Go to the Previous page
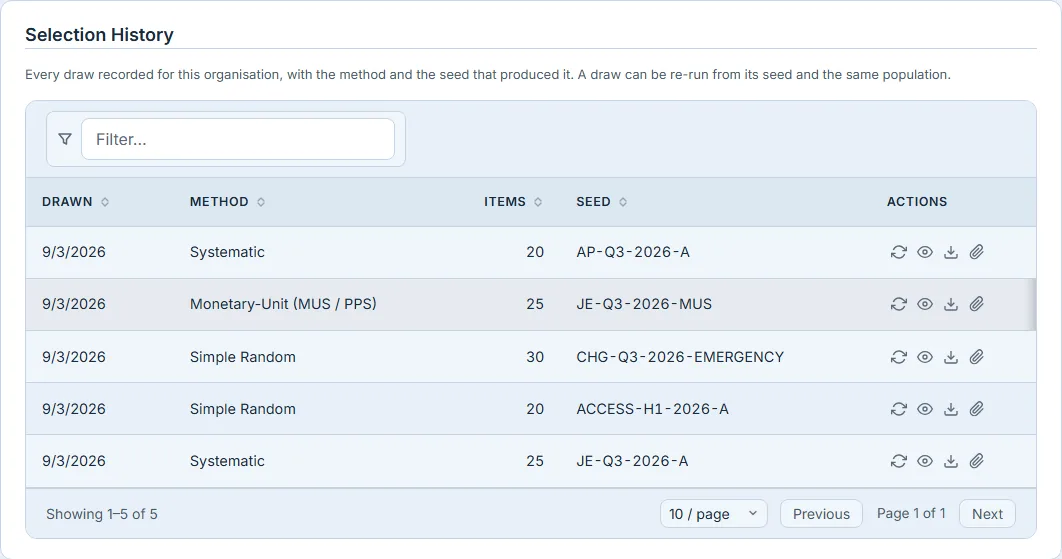Screen dimensions: 1062x559 [821, 514]
